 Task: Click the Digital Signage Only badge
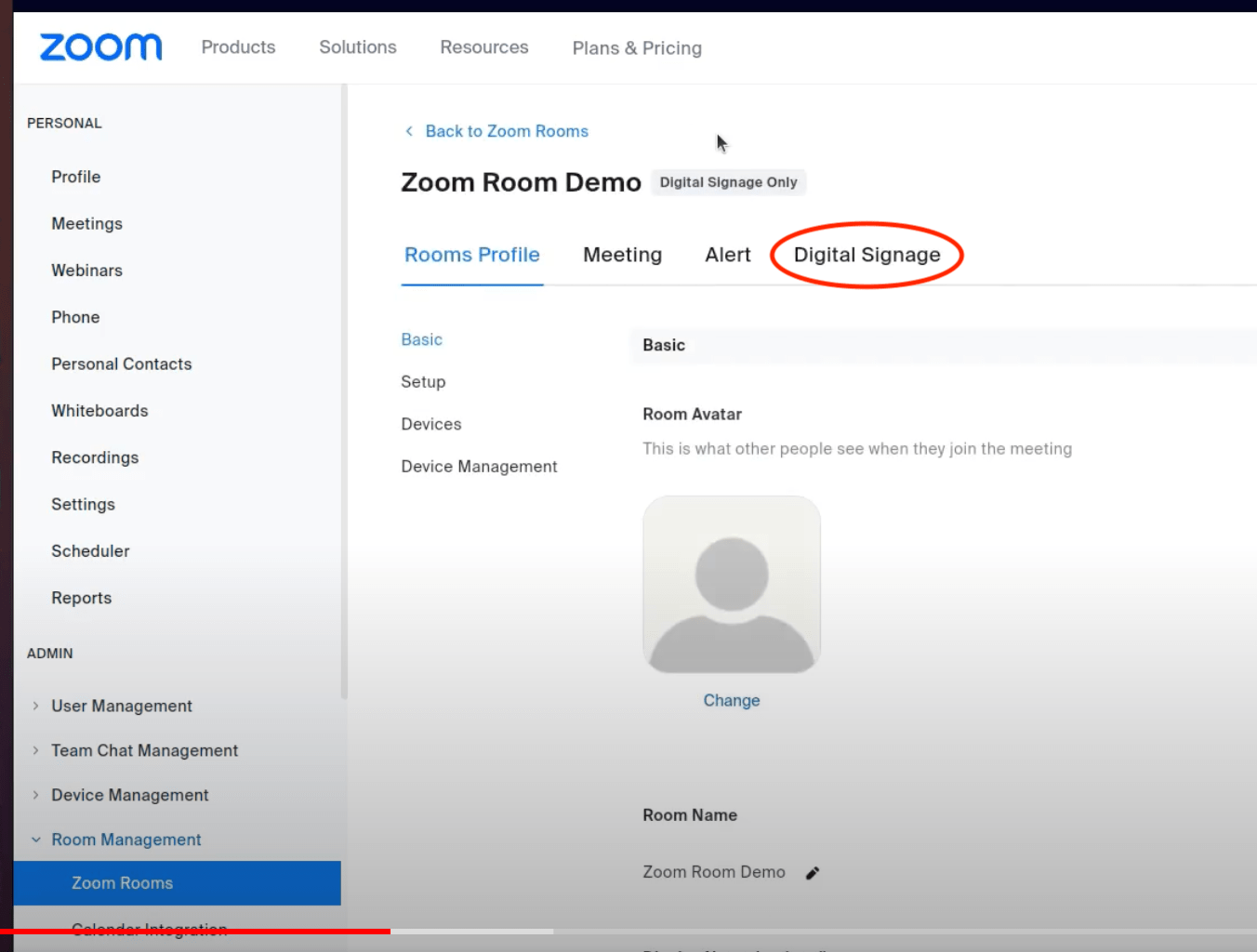pos(728,182)
